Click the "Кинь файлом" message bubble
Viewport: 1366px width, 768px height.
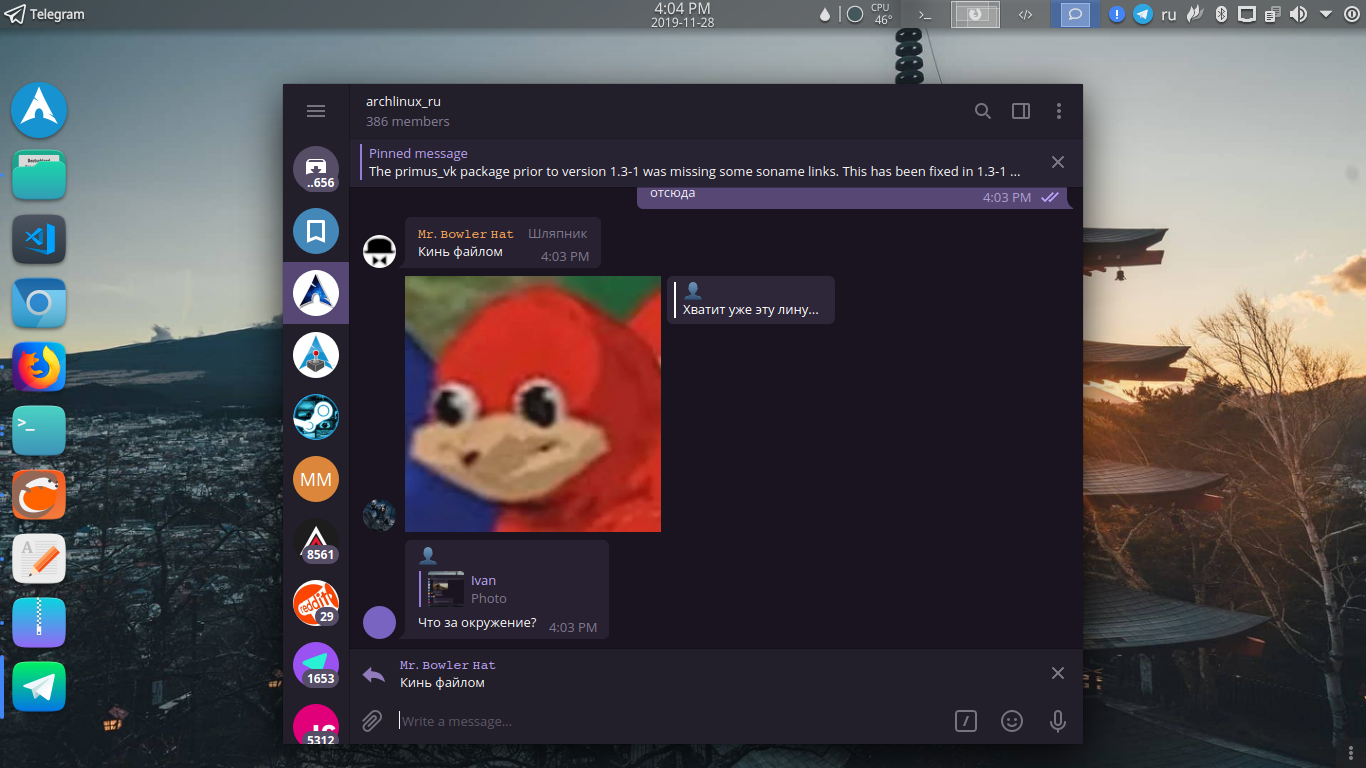[503, 243]
